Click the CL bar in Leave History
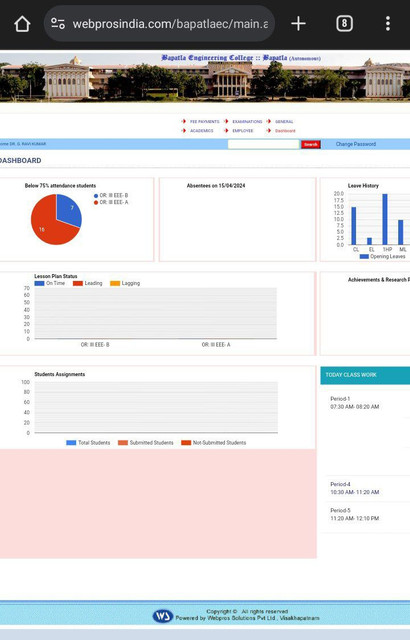The height and width of the screenshot is (640, 410). 354,226
